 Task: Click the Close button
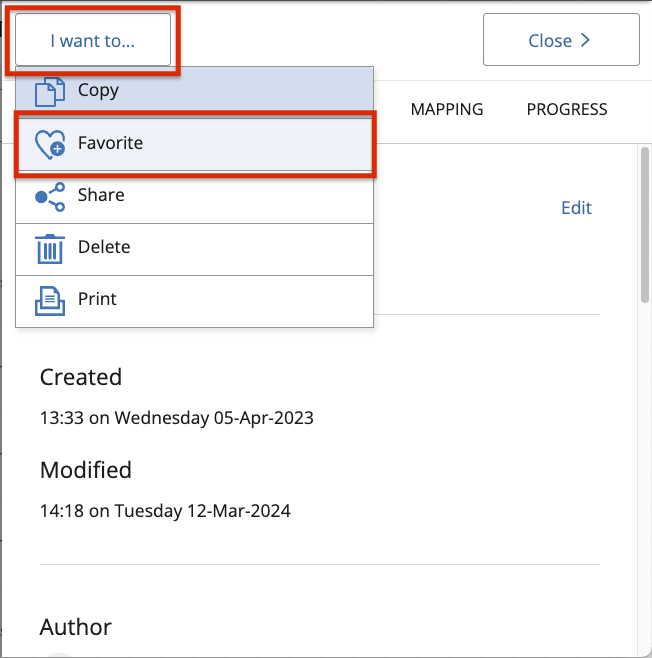(x=561, y=40)
